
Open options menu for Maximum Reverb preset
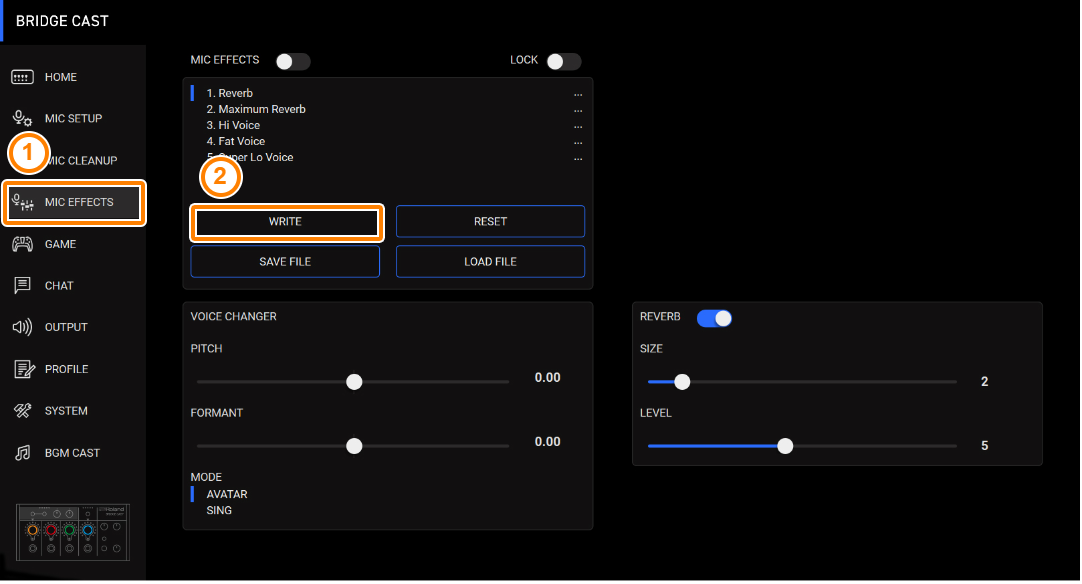578,110
